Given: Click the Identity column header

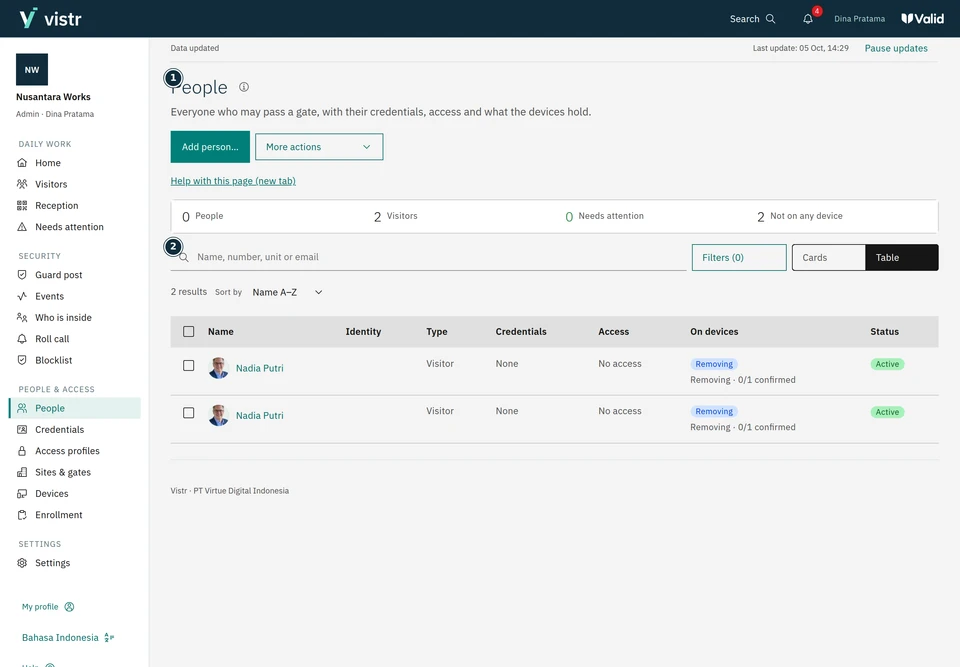Looking at the screenshot, I should point(363,331).
